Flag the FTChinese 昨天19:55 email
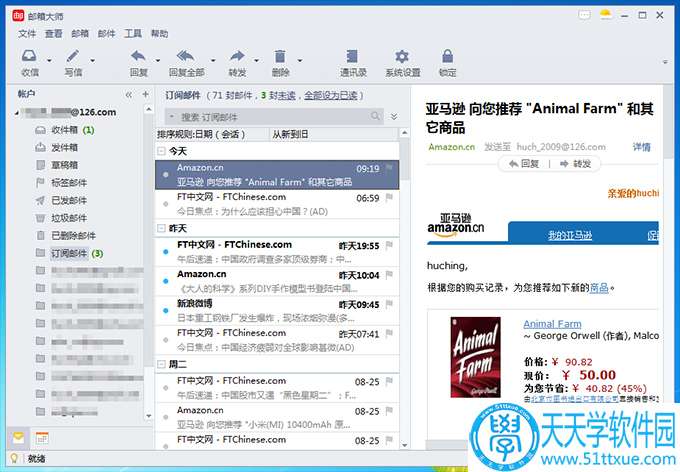 [x=389, y=245]
